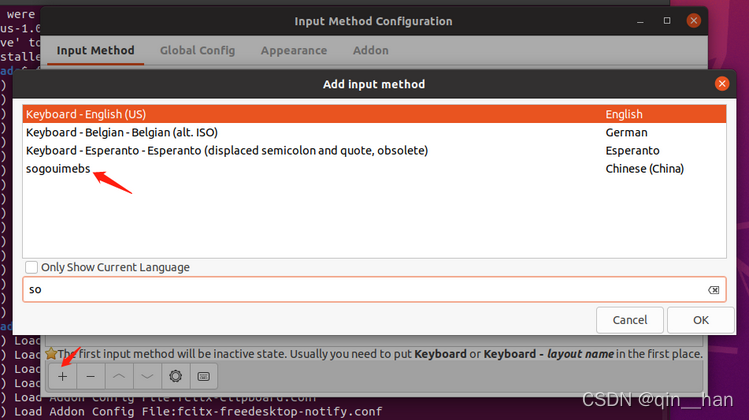Open the Addon tab
The image size is (749, 420).
371,50
